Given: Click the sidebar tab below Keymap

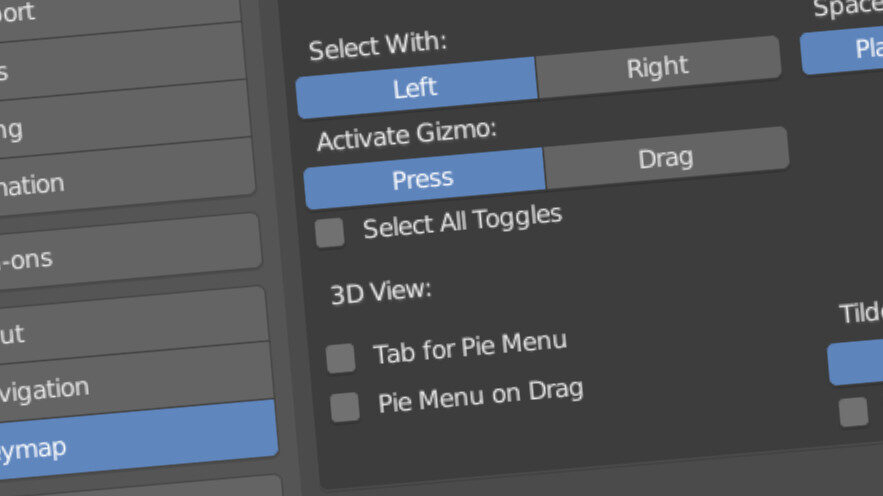Looking at the screenshot, I should coord(140,487).
